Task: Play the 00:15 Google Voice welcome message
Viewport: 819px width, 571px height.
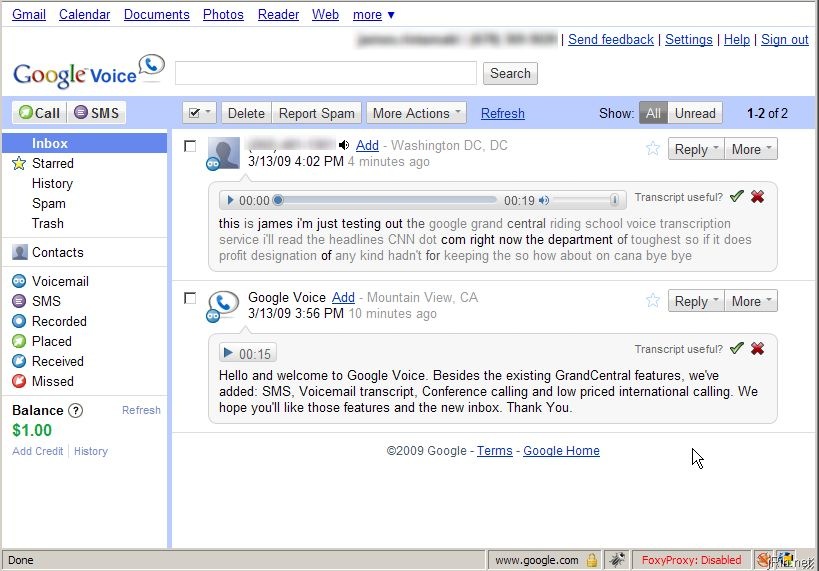Action: point(248,353)
